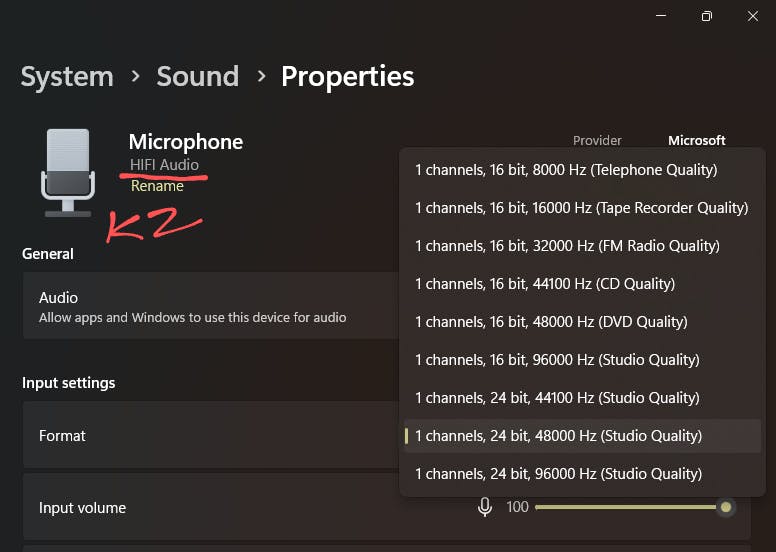Mute input with the microphone volume icon
This screenshot has height=552, width=776.
(485, 507)
